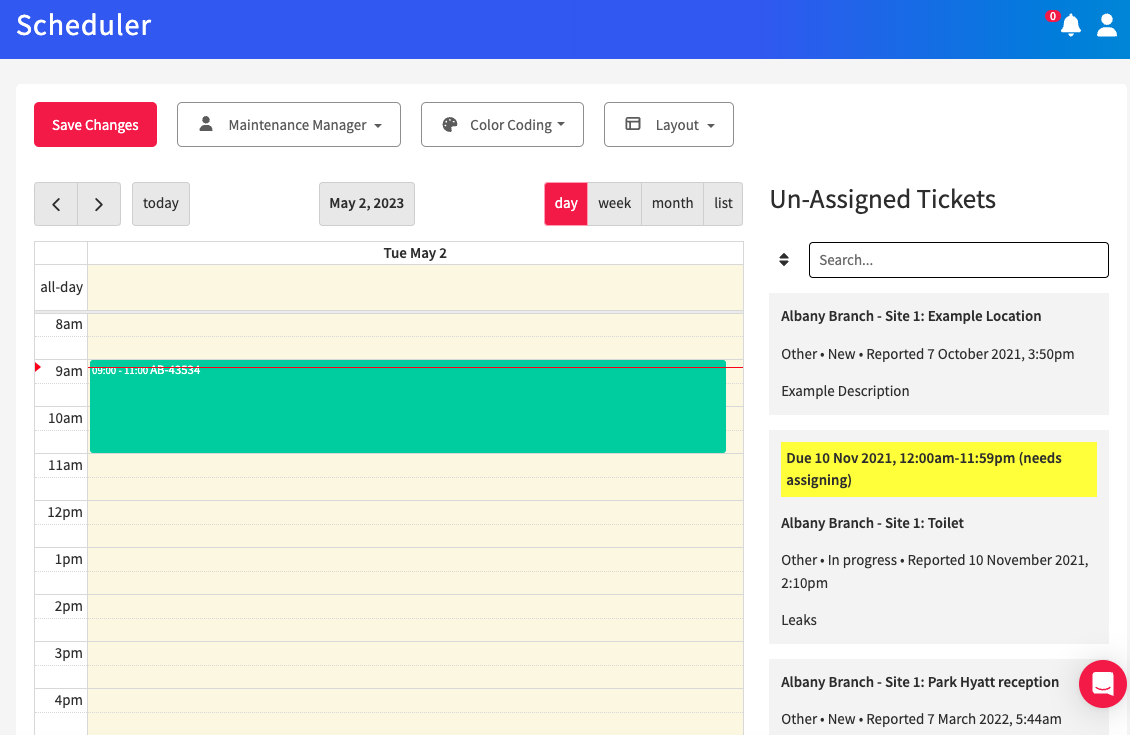This screenshot has width=1130, height=735.
Task: Click the palette icon on Color Coding button
Action: point(449,124)
